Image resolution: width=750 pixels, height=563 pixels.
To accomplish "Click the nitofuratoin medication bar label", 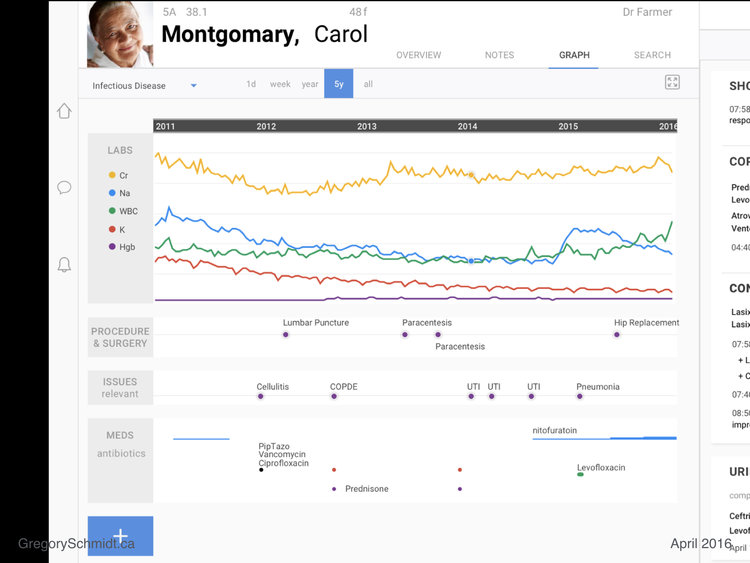I will pyautogui.click(x=554, y=430).
